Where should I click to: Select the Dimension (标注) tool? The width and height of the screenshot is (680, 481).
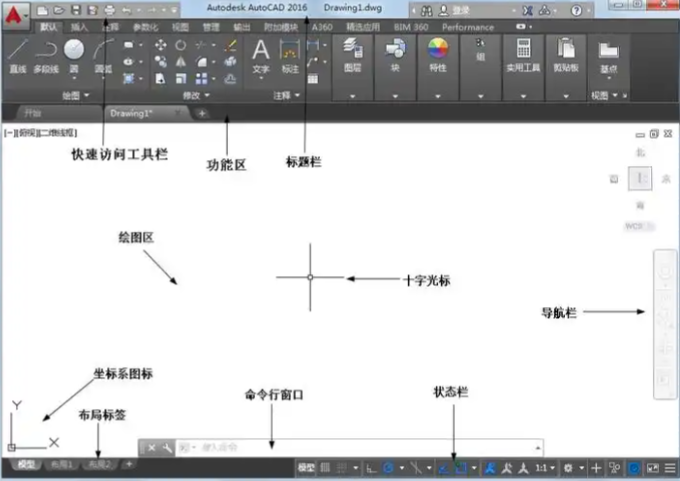point(290,56)
